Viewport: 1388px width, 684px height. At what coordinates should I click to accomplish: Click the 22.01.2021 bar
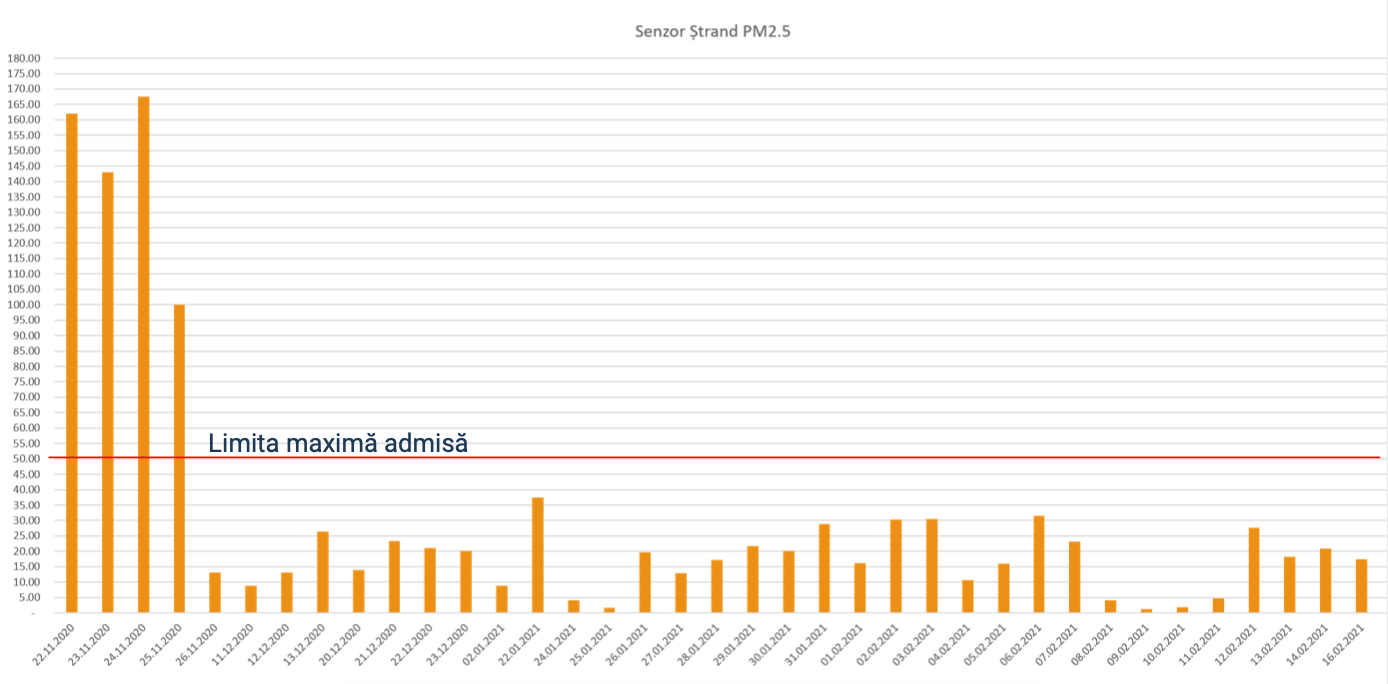pyautogui.click(x=538, y=555)
